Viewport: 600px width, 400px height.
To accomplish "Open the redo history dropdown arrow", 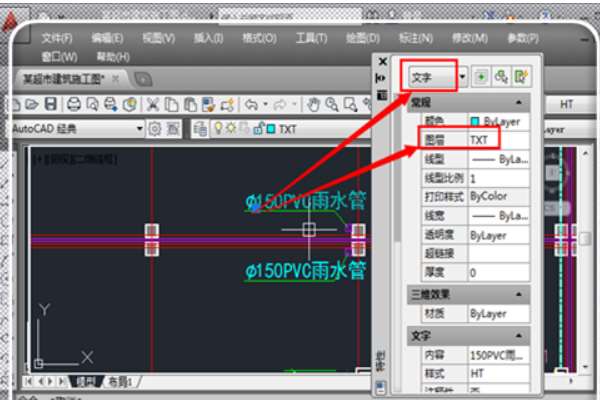I will coord(294,104).
